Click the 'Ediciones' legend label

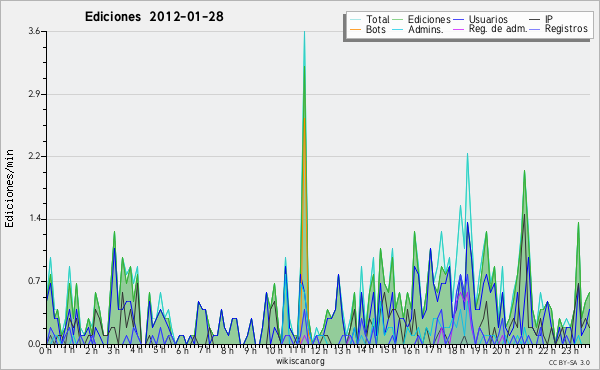coord(429,19)
